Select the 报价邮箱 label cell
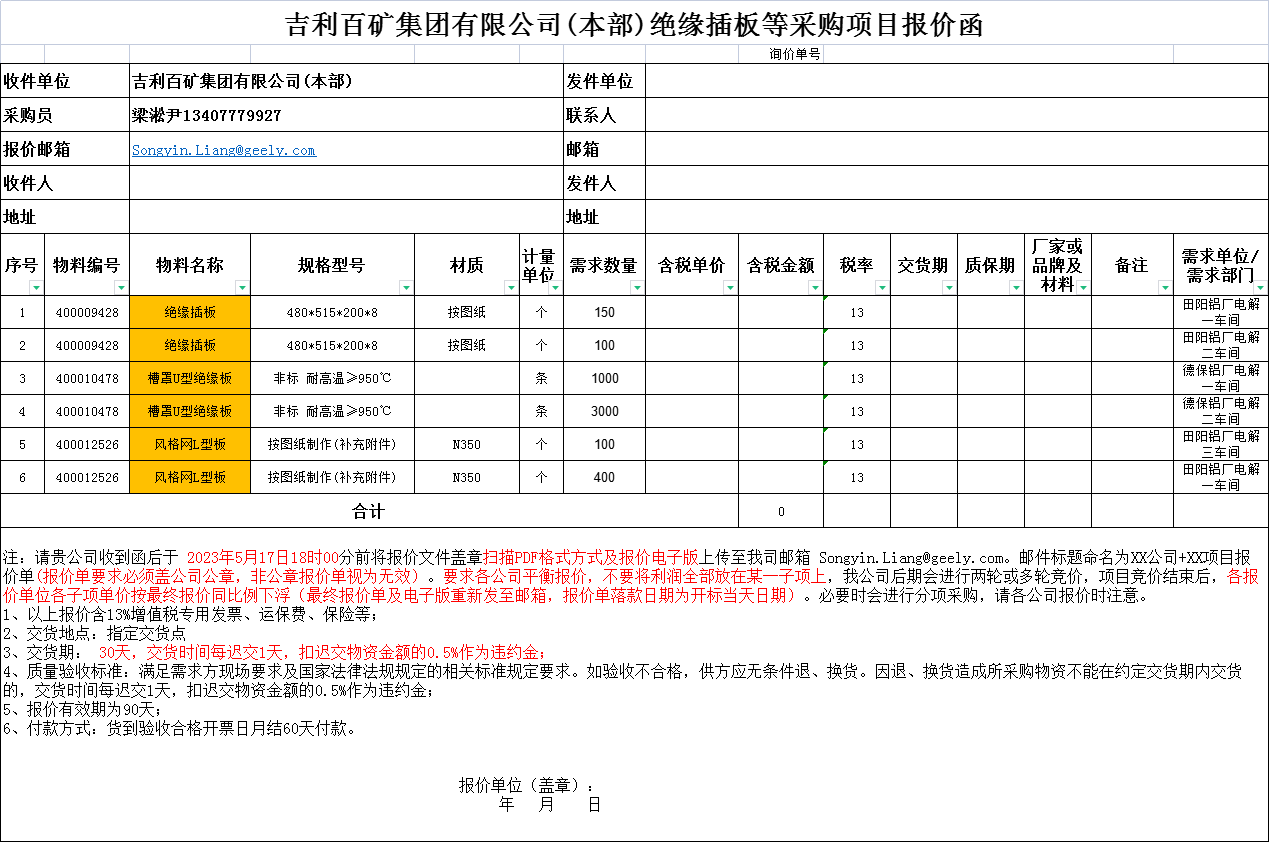Viewport: 1269px width, 842px height. coord(65,149)
